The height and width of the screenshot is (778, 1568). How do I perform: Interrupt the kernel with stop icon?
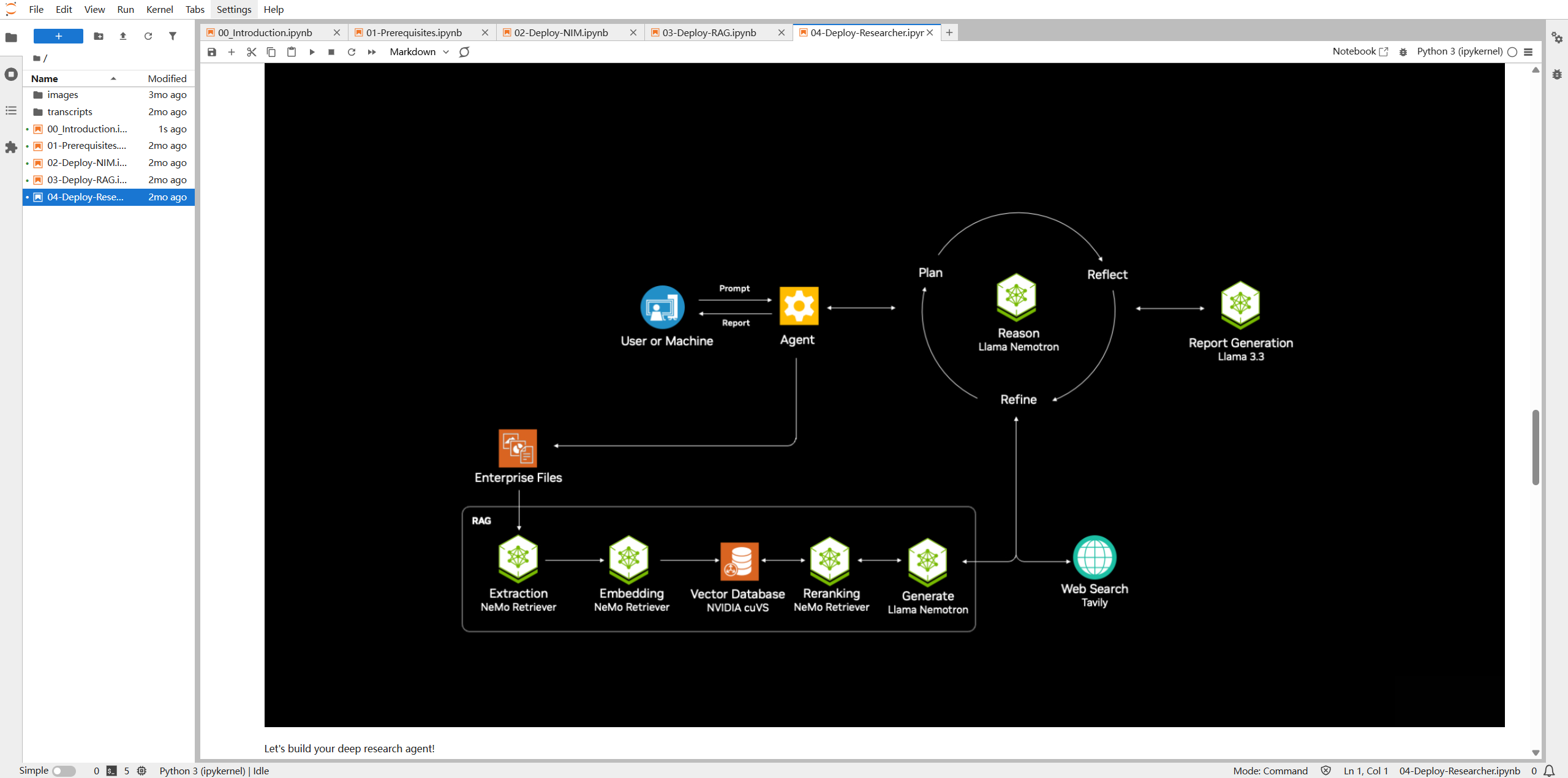click(x=331, y=52)
